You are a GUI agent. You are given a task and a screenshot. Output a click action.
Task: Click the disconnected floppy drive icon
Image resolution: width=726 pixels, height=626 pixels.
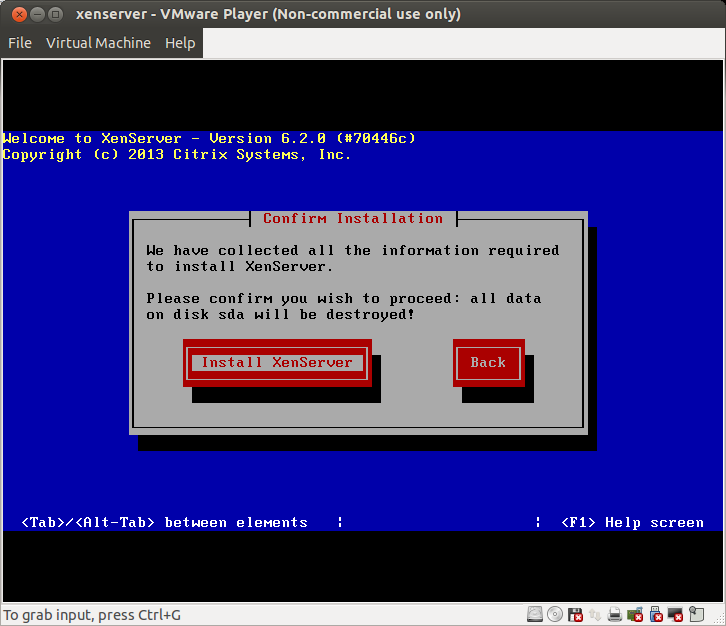pyautogui.click(x=575, y=614)
